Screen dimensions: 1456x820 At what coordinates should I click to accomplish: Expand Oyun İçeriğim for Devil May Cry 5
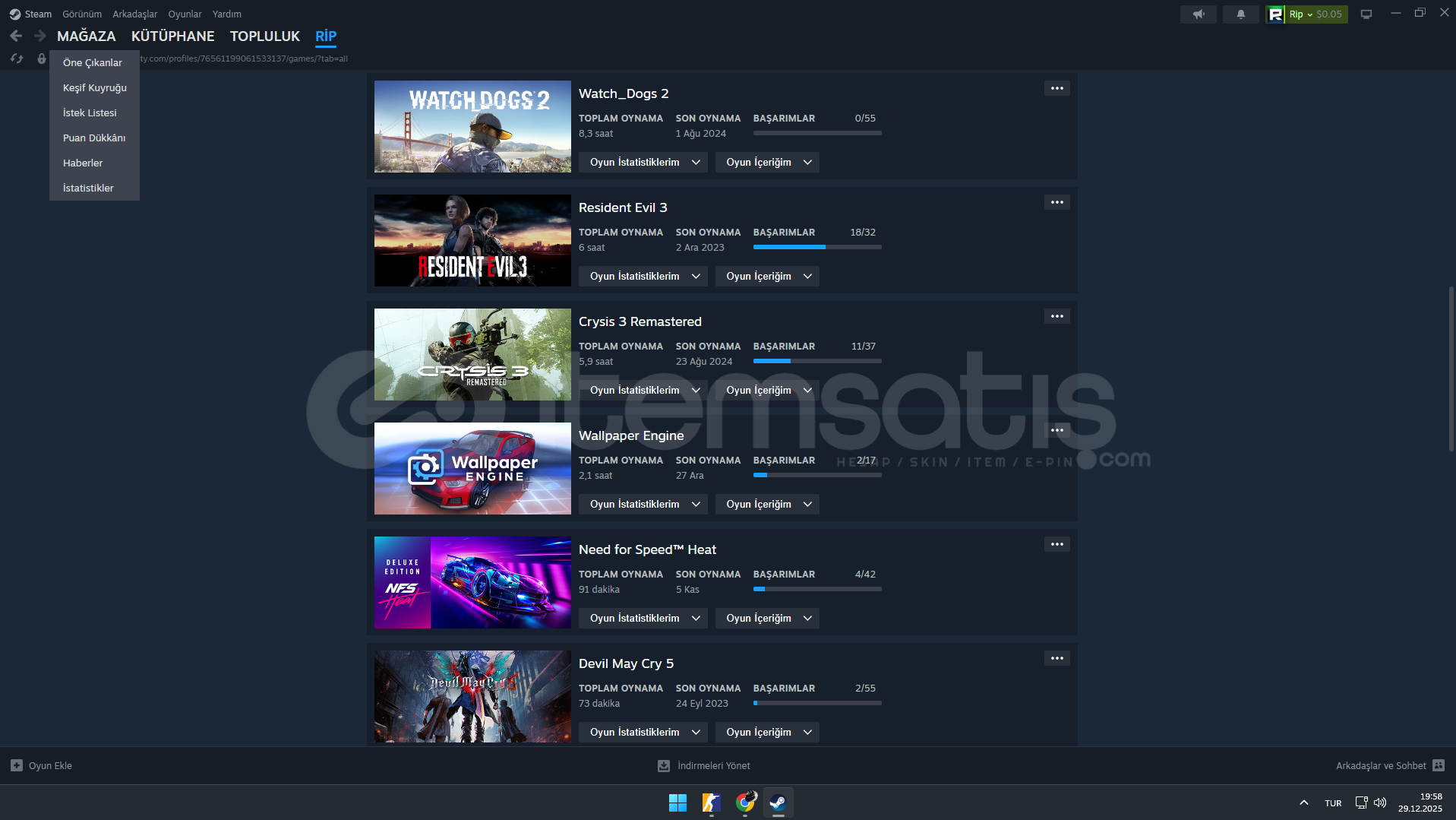[767, 732]
